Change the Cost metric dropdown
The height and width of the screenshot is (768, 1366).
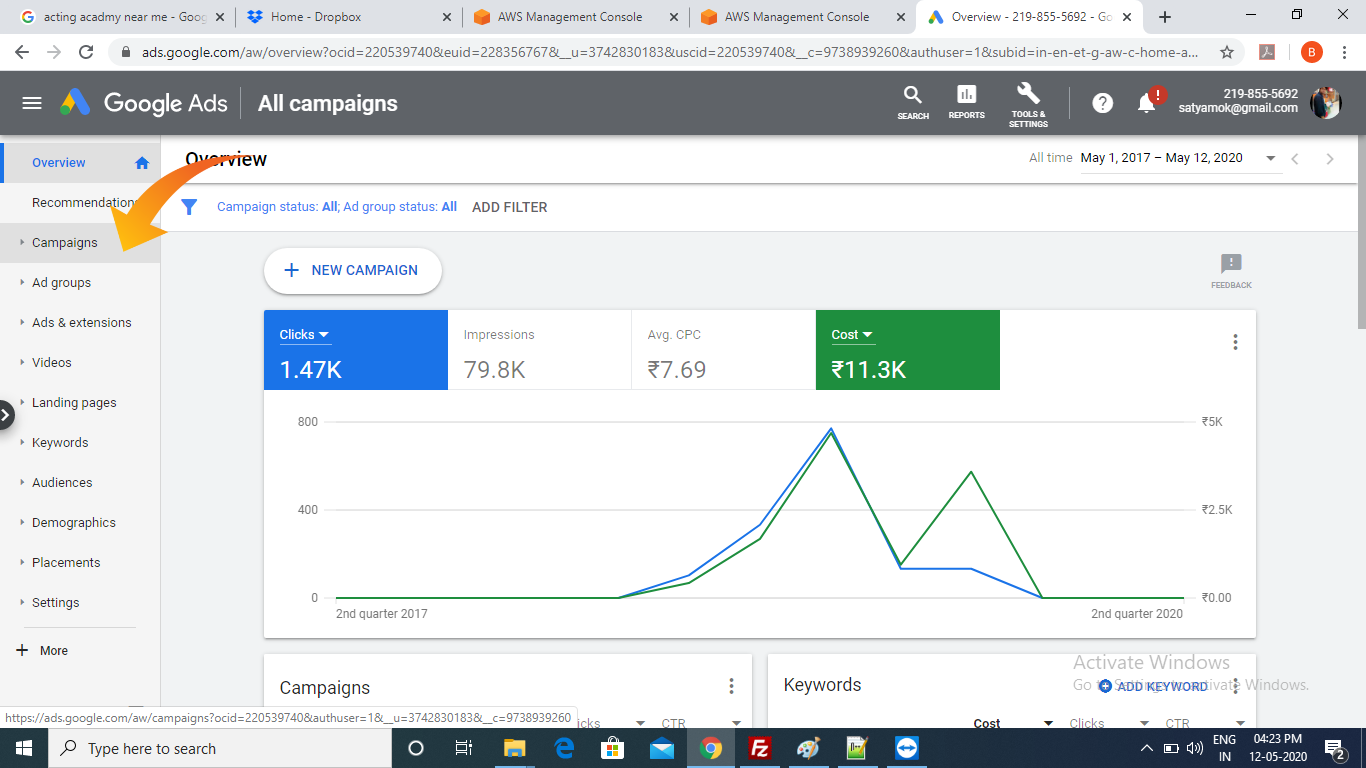pos(852,335)
